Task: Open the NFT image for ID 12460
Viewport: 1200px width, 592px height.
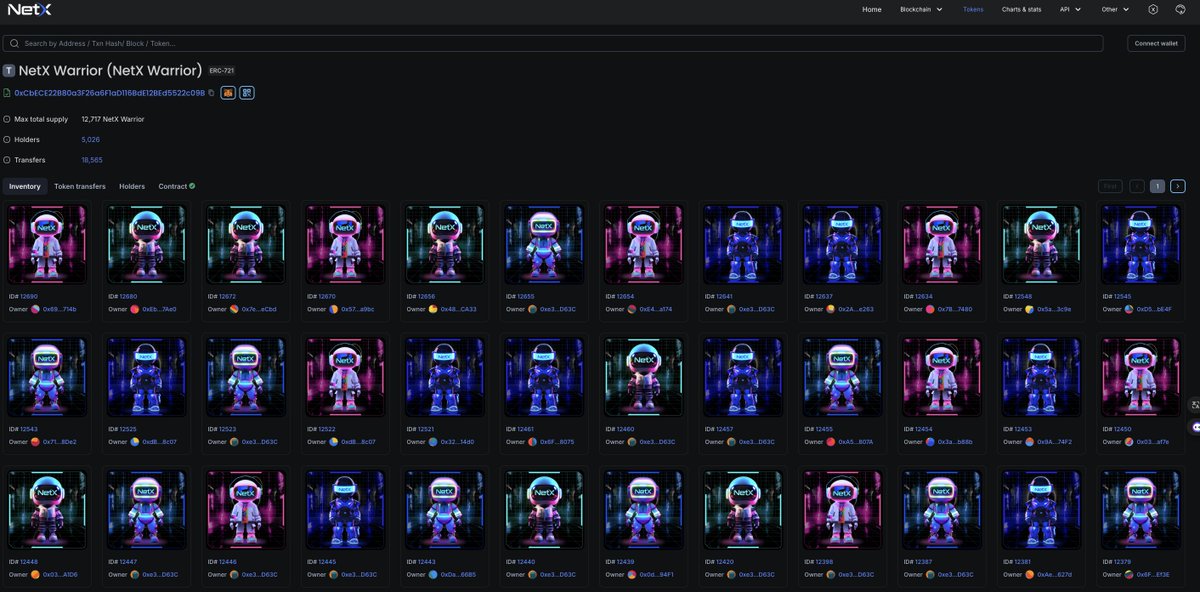Action: click(643, 377)
